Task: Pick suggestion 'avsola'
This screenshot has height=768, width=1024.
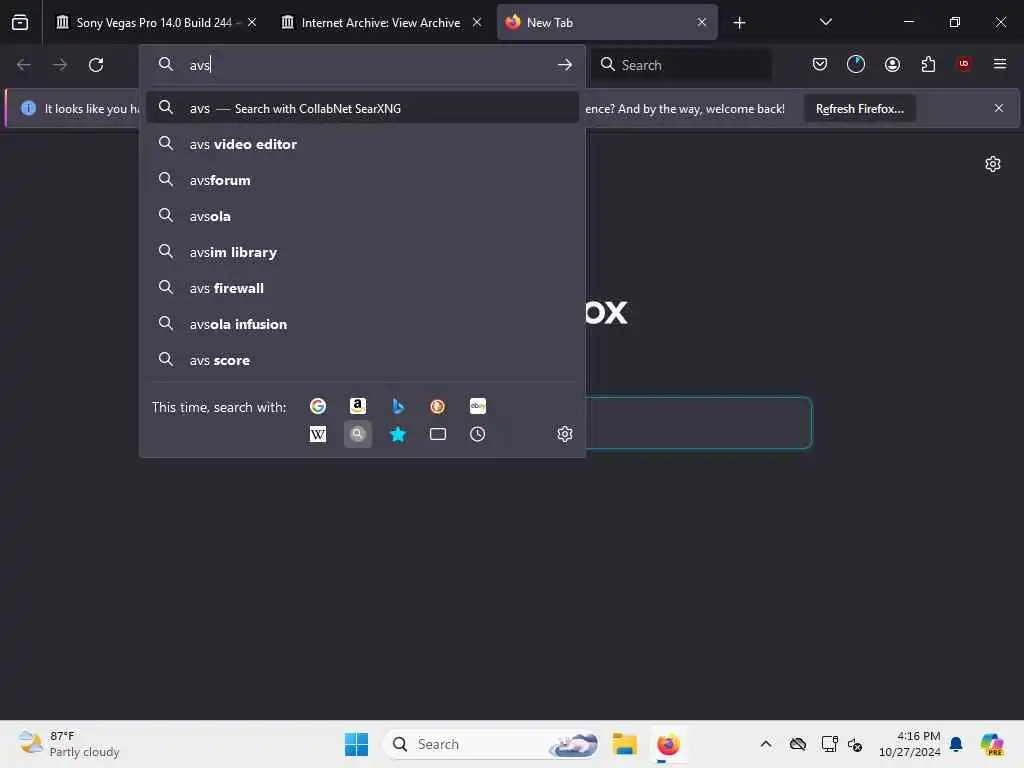Action: (362, 216)
